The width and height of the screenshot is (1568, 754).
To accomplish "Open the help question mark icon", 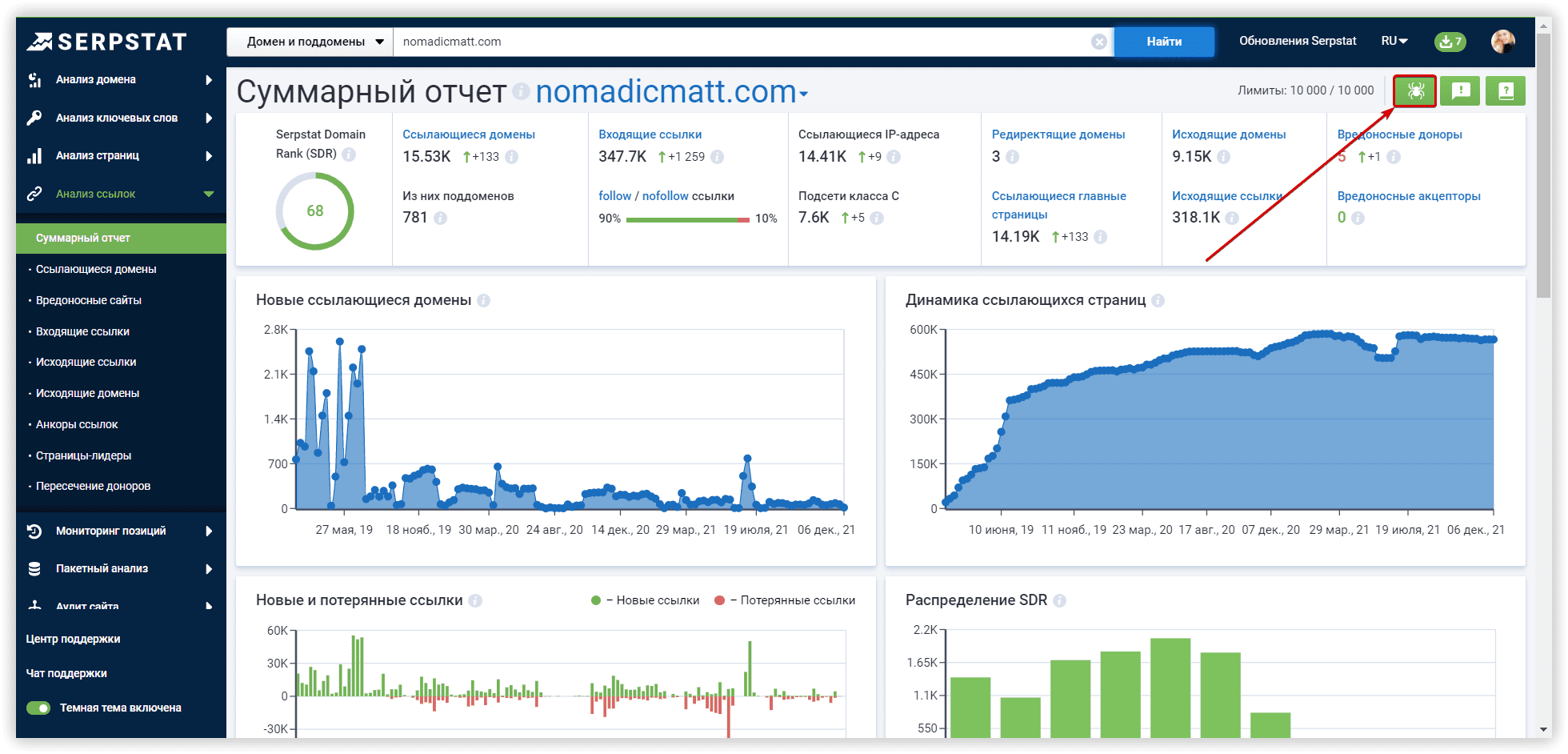I will pos(1505,91).
